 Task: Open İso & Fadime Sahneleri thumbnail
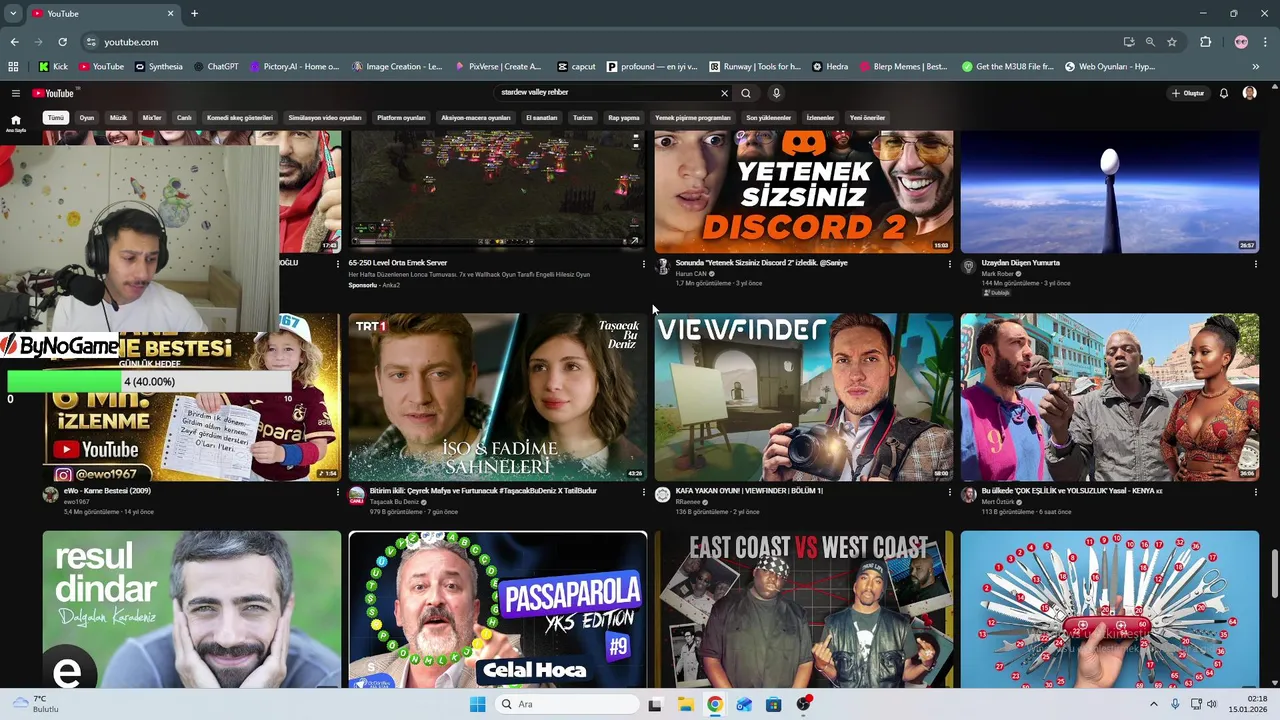tap(498, 397)
